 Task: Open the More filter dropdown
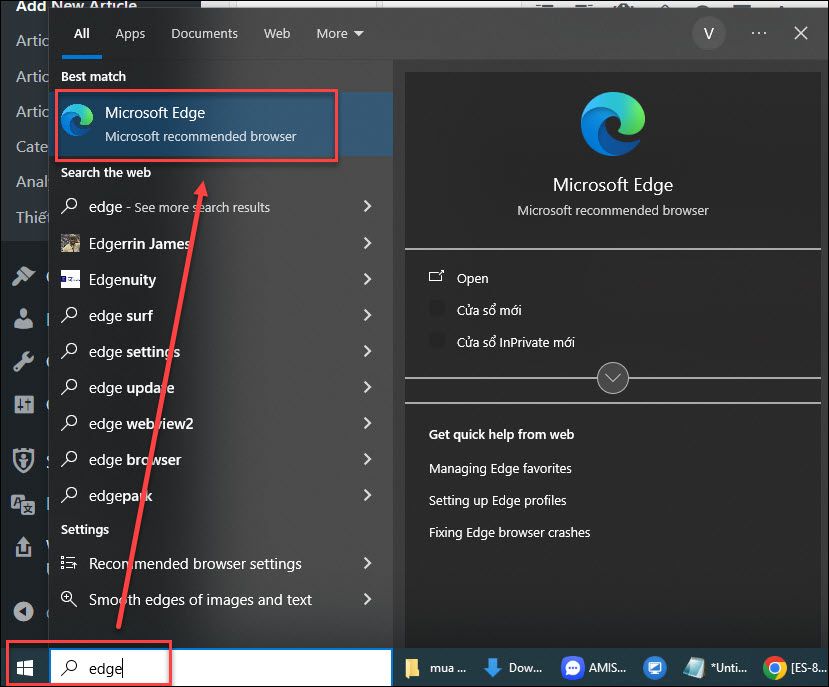coord(339,33)
